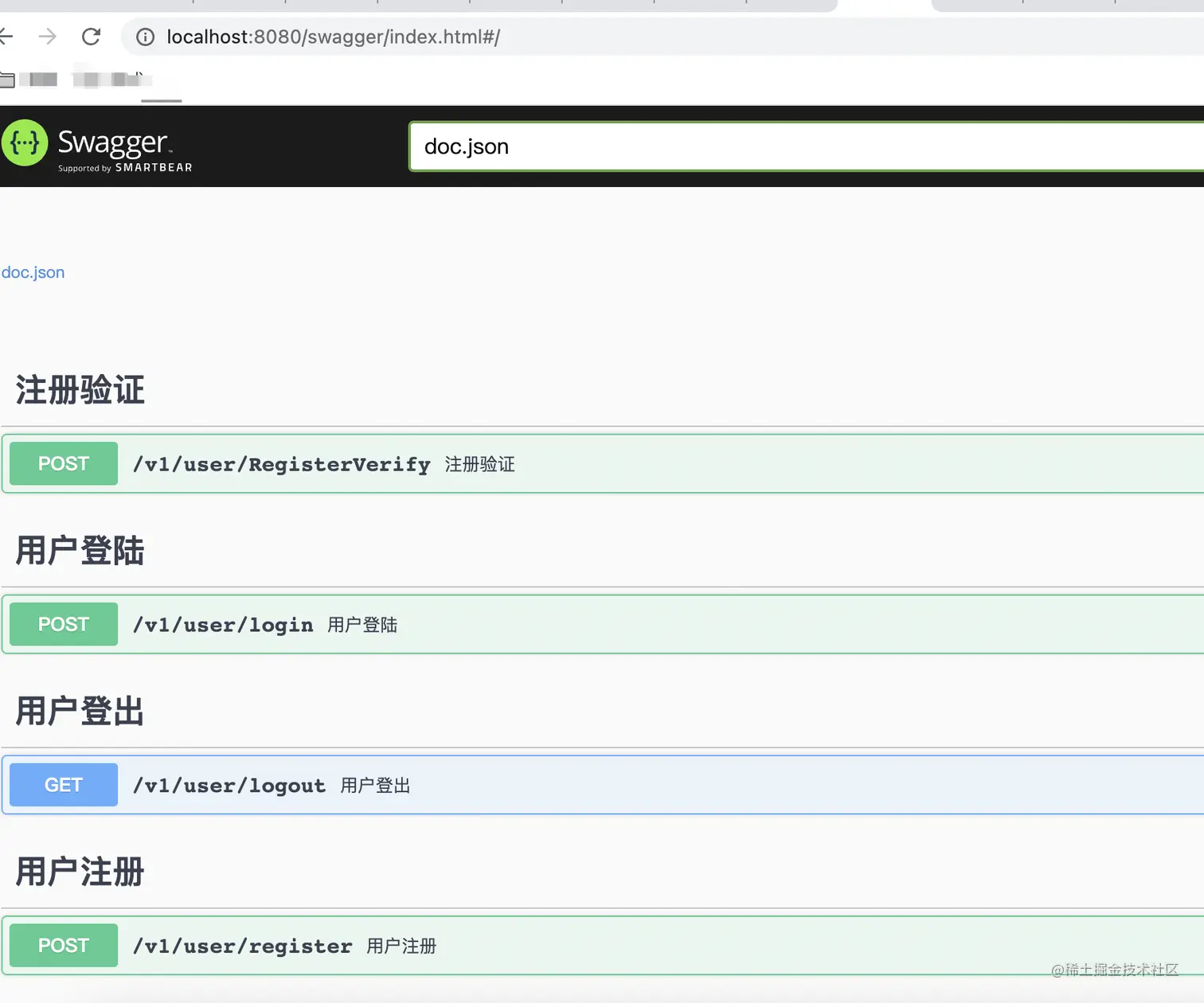Click the browser back arrow

(6, 37)
